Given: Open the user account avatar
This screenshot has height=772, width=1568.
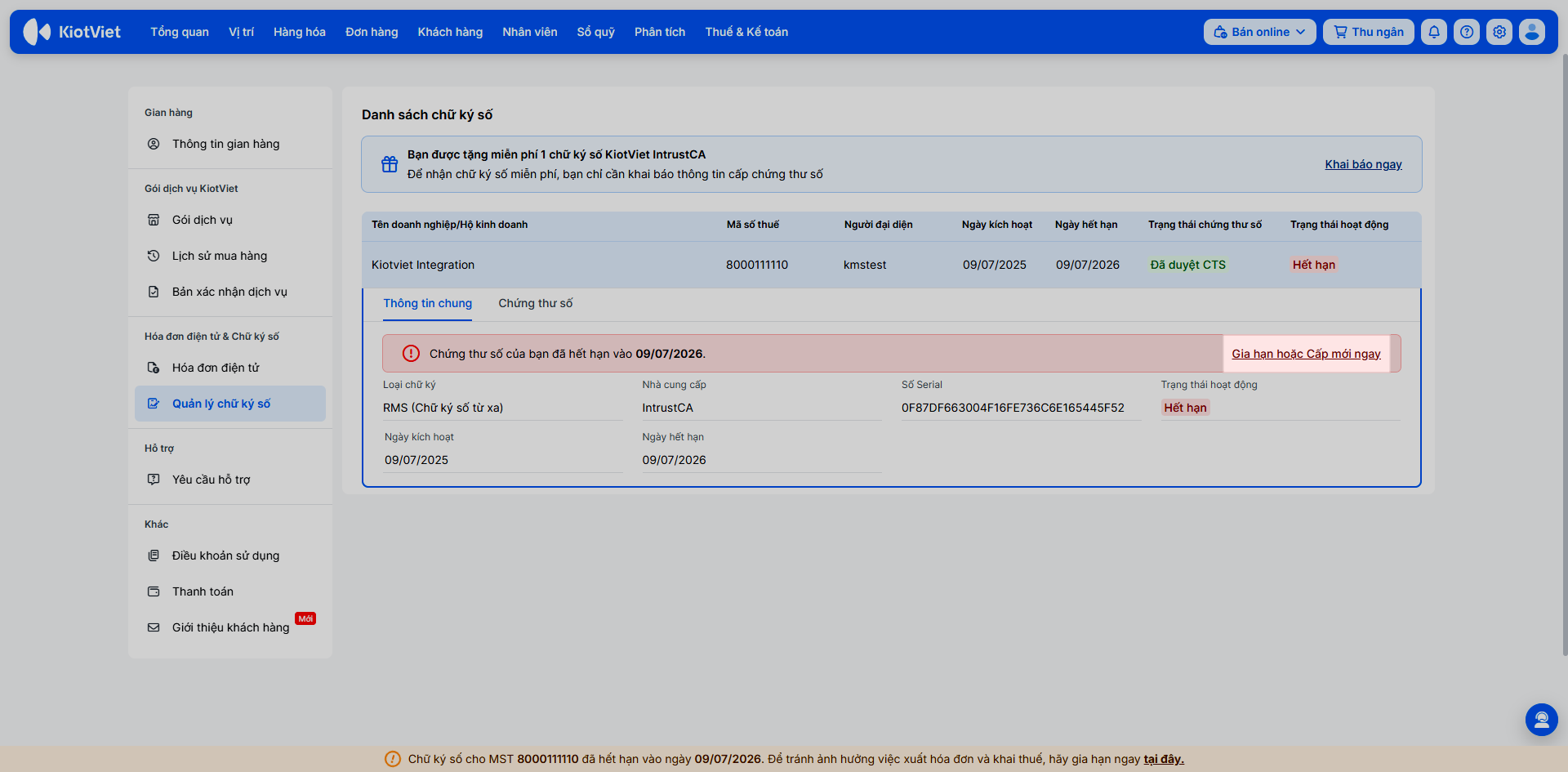Looking at the screenshot, I should (1532, 32).
